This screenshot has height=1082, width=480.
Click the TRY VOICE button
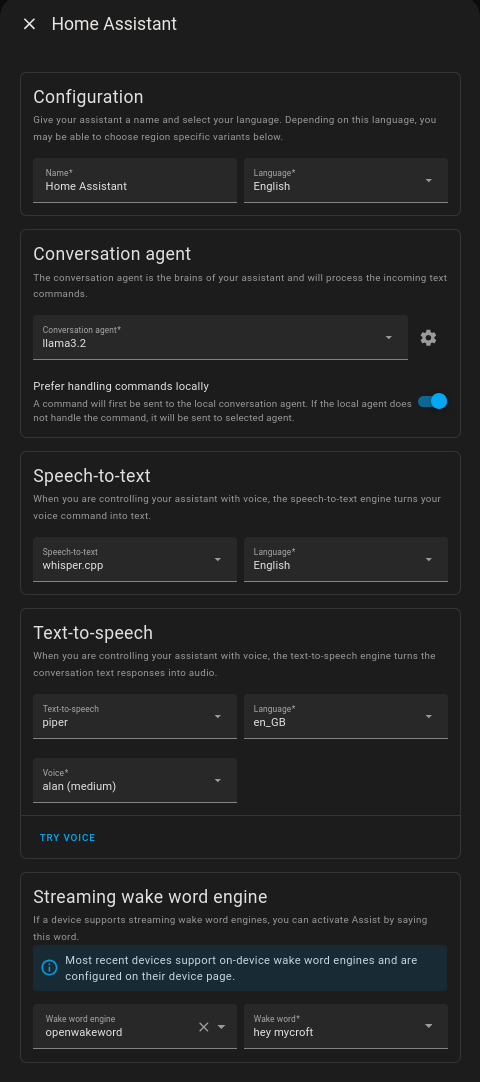(x=68, y=838)
